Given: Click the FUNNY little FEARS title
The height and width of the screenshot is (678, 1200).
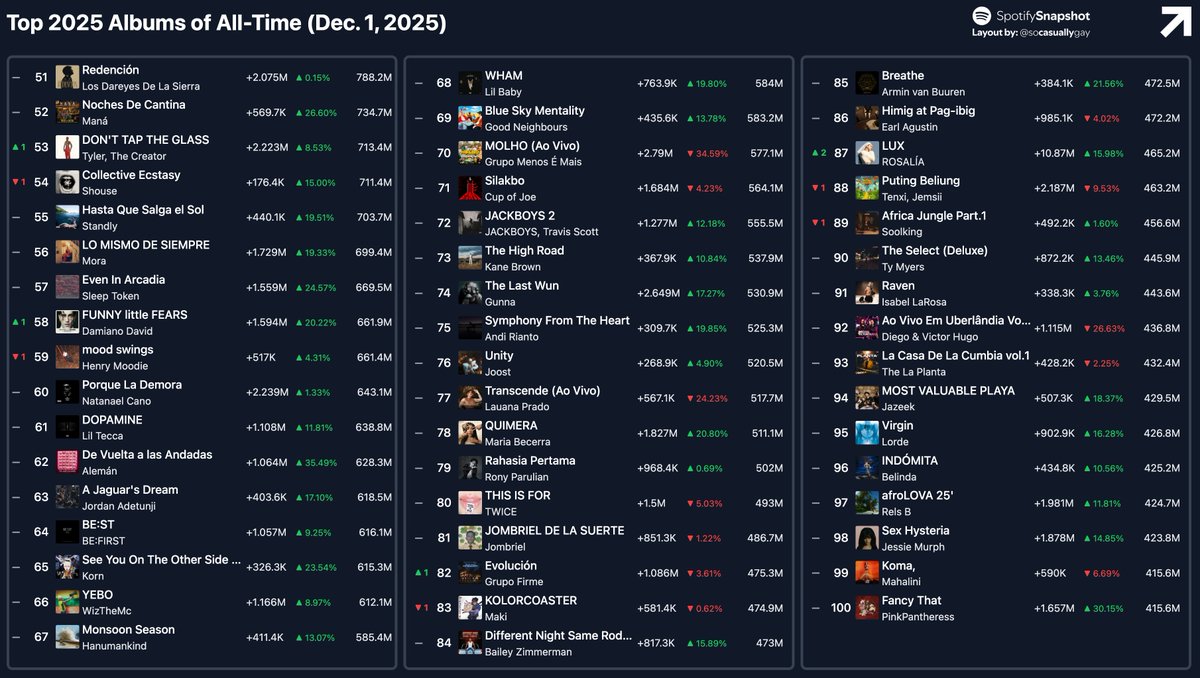Looking at the screenshot, I should [135, 315].
